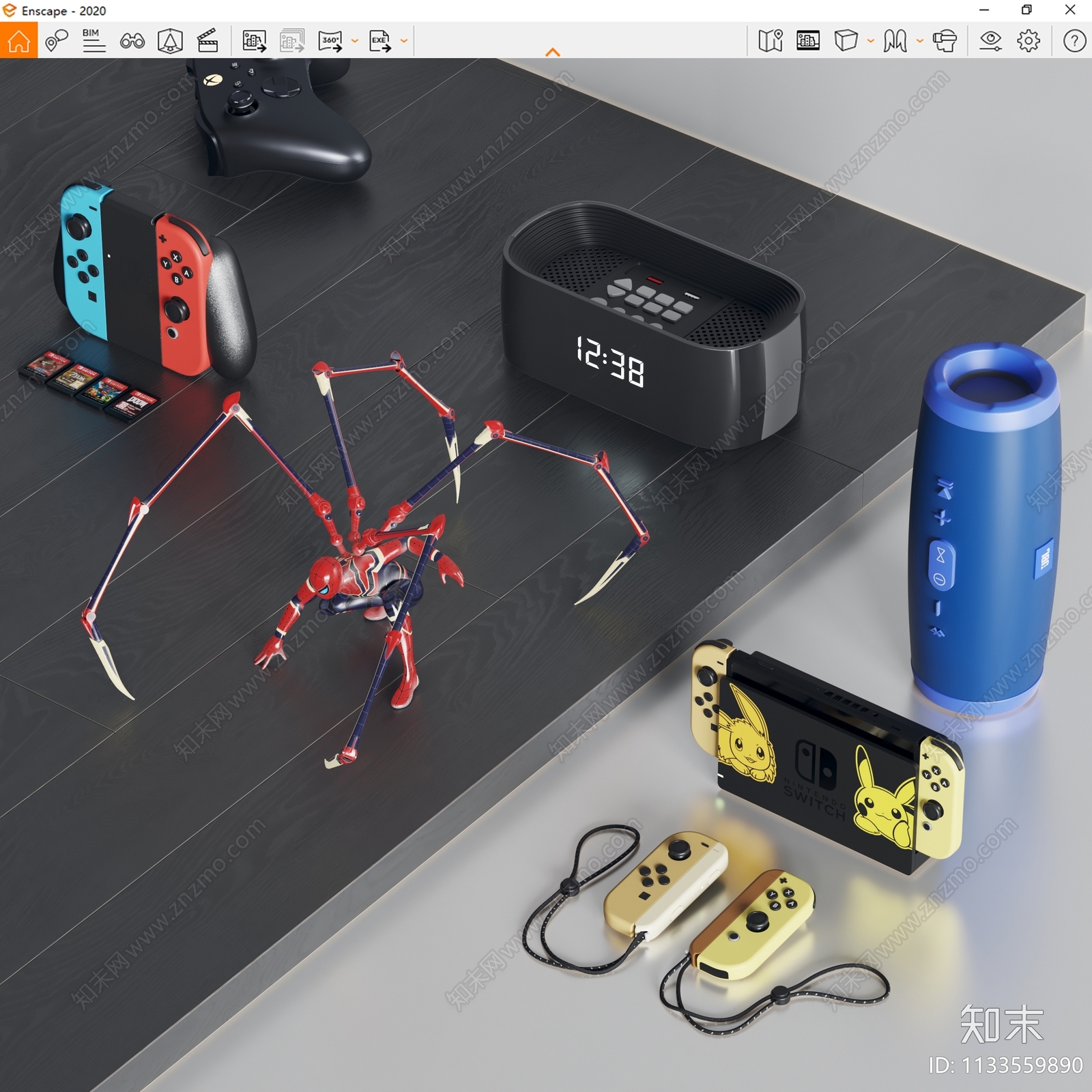
Task: Click the orange Home button
Action: pos(18,40)
